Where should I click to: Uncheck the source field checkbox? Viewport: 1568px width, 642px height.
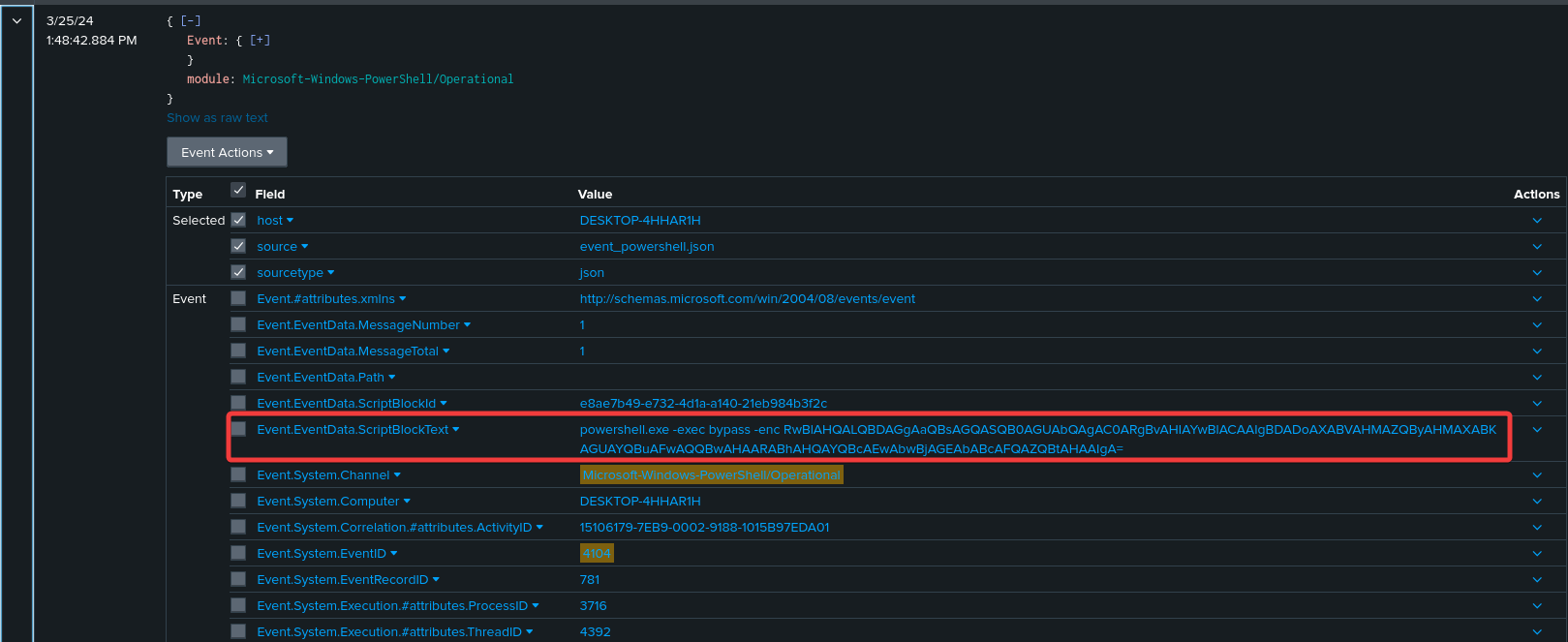(x=238, y=246)
